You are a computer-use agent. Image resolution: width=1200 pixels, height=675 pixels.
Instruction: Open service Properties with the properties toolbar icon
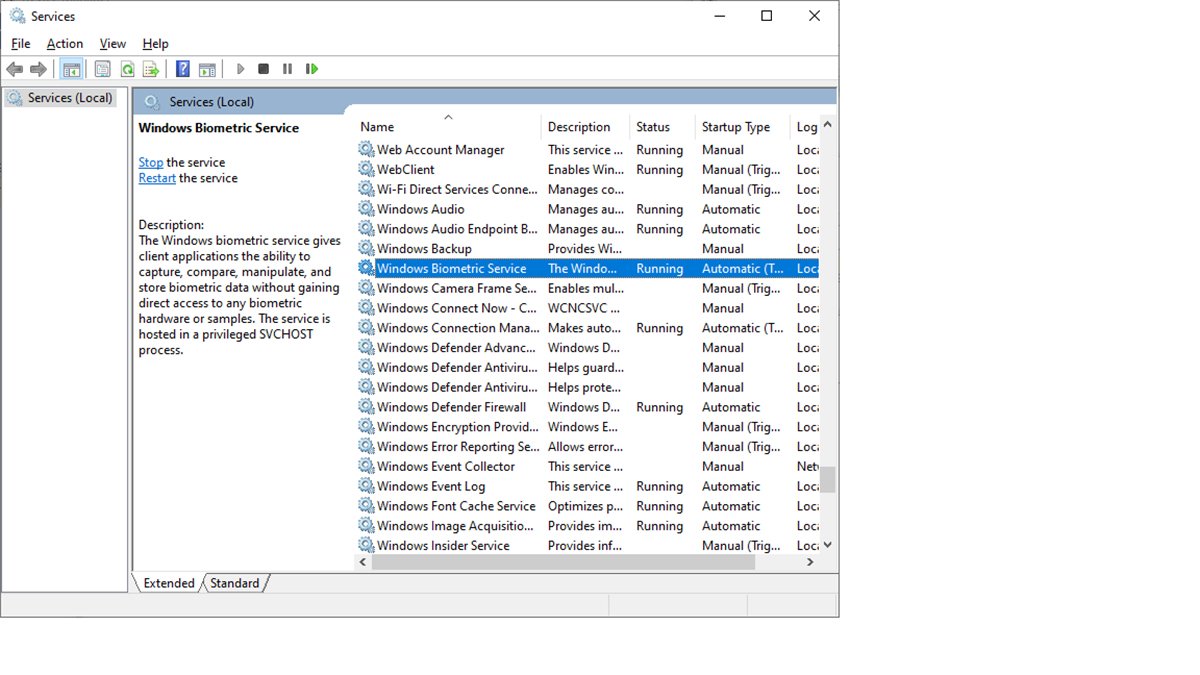(x=102, y=68)
